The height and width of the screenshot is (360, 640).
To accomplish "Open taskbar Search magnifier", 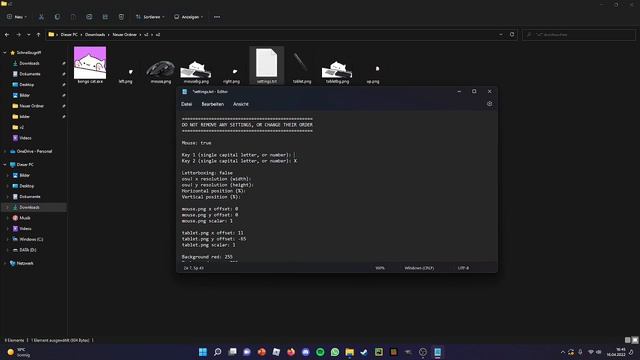I will coord(218,352).
